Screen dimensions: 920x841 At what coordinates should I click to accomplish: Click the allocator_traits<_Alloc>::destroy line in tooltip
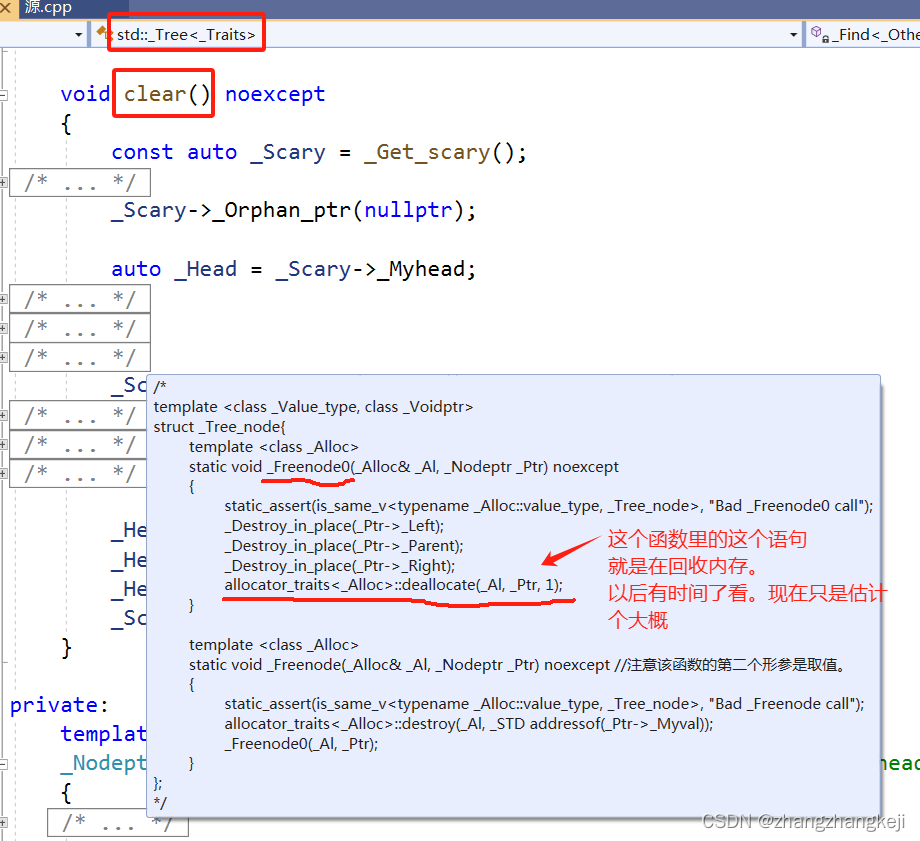(469, 724)
